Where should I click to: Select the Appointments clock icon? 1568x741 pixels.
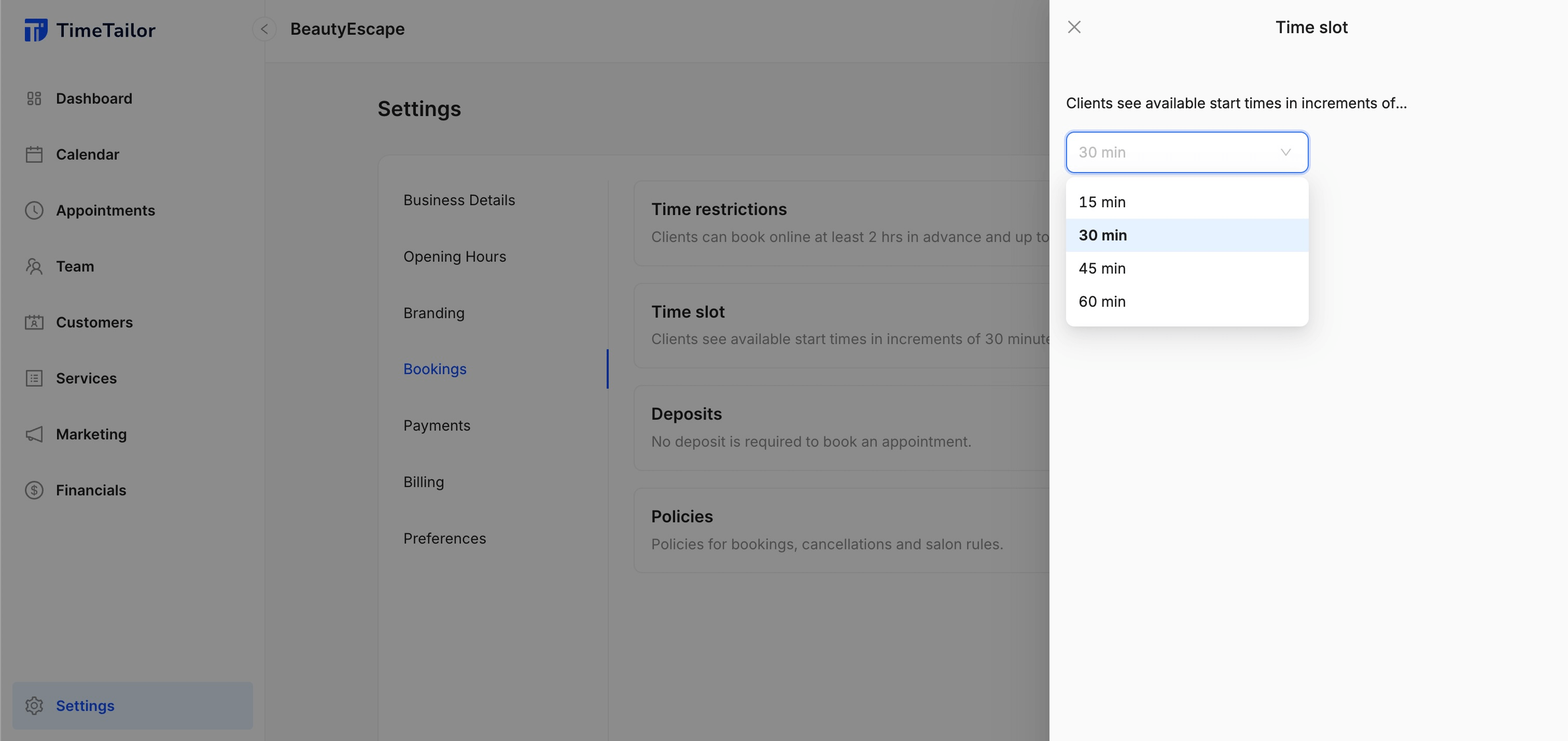click(x=34, y=210)
